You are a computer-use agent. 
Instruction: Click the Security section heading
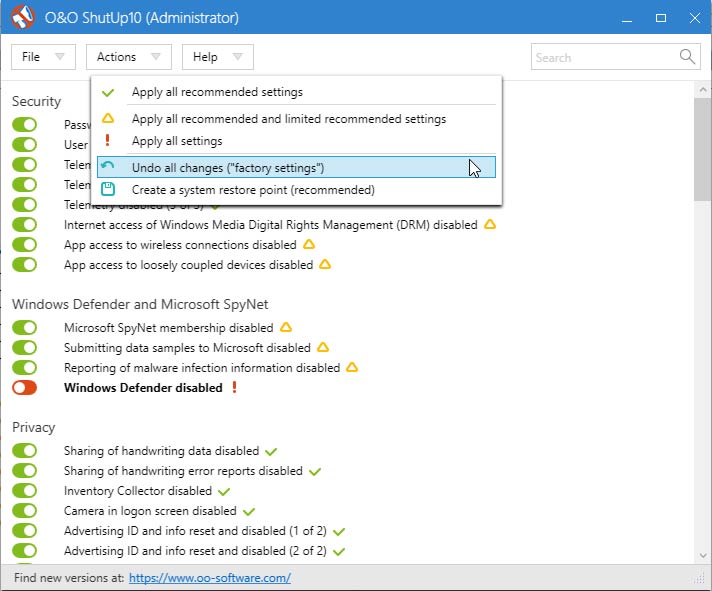36,101
